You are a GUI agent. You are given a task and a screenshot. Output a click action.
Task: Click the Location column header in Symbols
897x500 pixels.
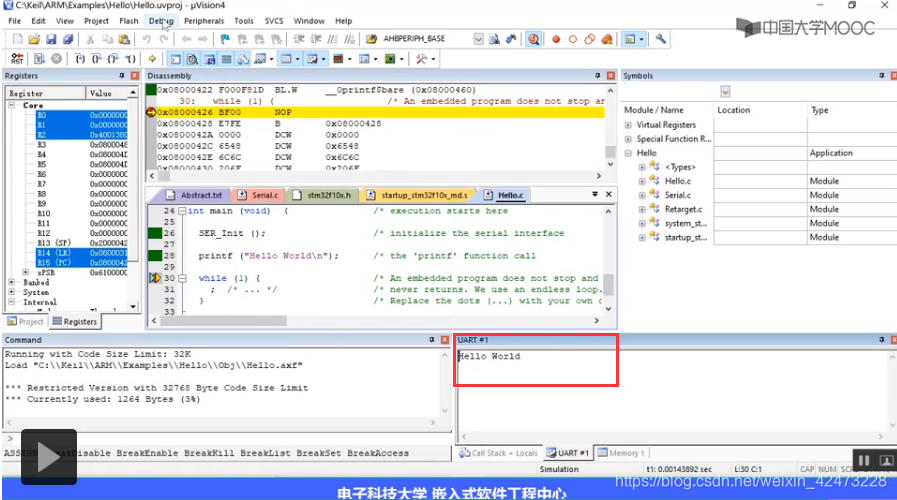(x=760, y=110)
